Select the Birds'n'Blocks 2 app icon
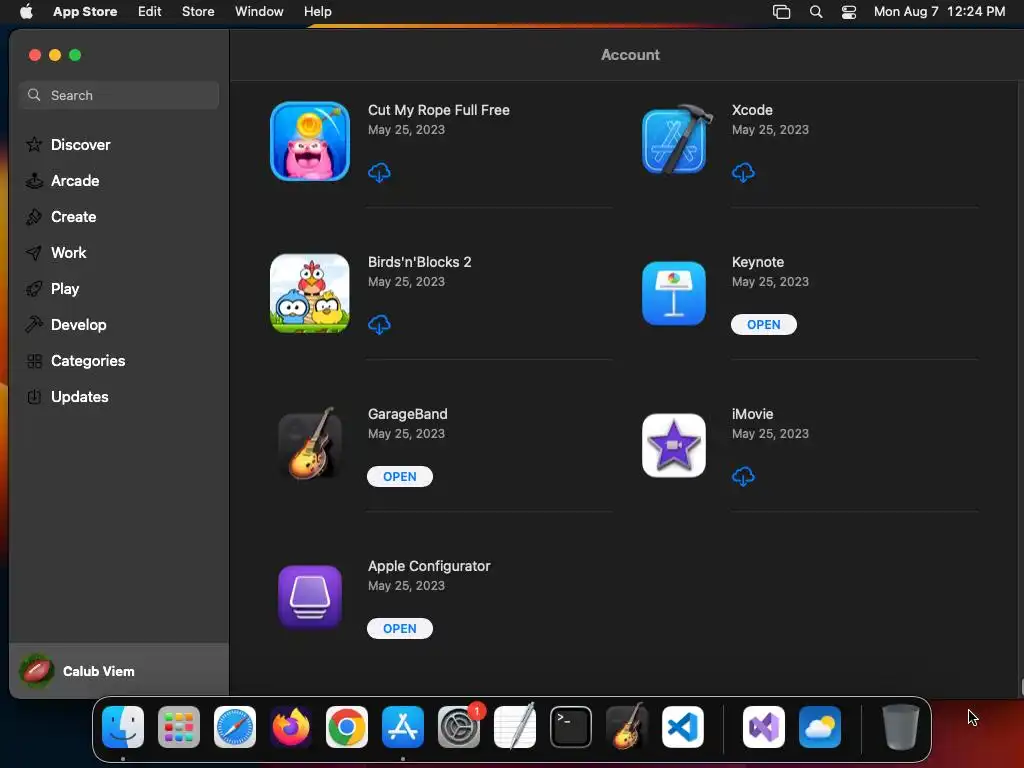Image resolution: width=1024 pixels, height=768 pixels. click(310, 293)
